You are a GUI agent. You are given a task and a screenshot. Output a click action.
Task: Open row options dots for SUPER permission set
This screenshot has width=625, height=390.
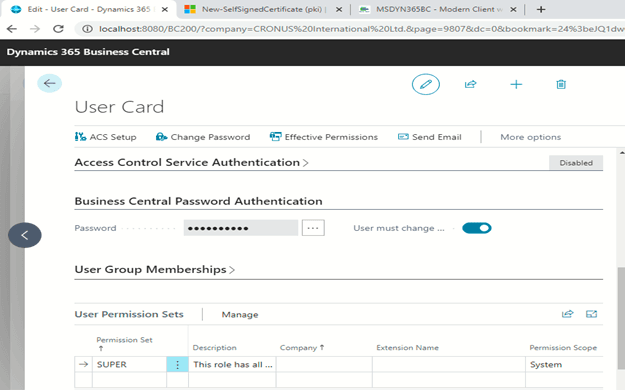click(x=177, y=364)
